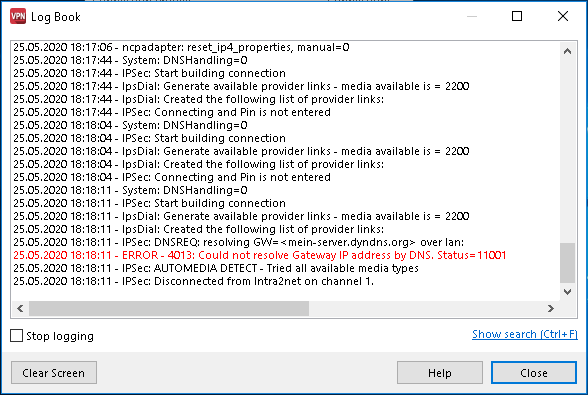Open the Help button
This screenshot has width=588, height=395.
(x=440, y=372)
